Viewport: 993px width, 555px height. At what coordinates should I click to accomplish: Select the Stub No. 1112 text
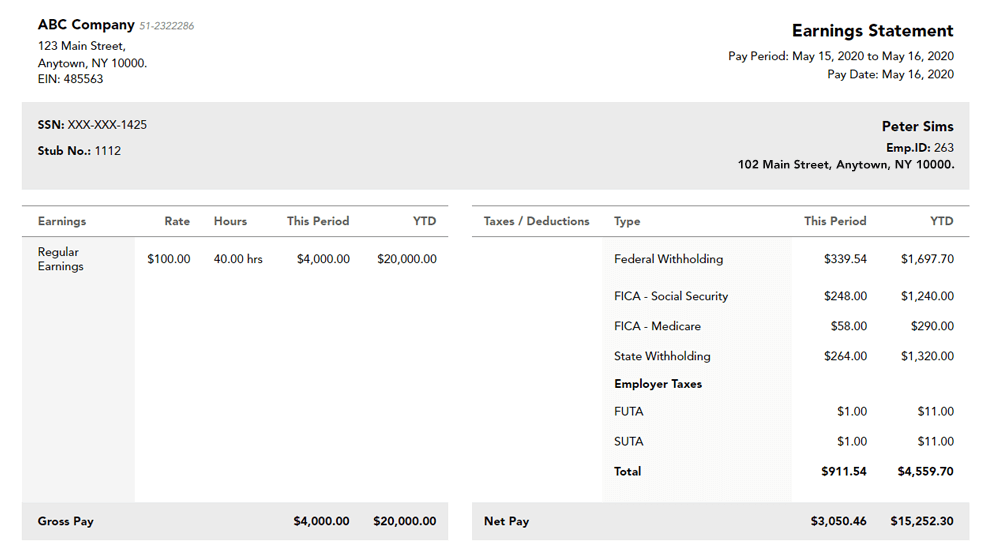[79, 151]
